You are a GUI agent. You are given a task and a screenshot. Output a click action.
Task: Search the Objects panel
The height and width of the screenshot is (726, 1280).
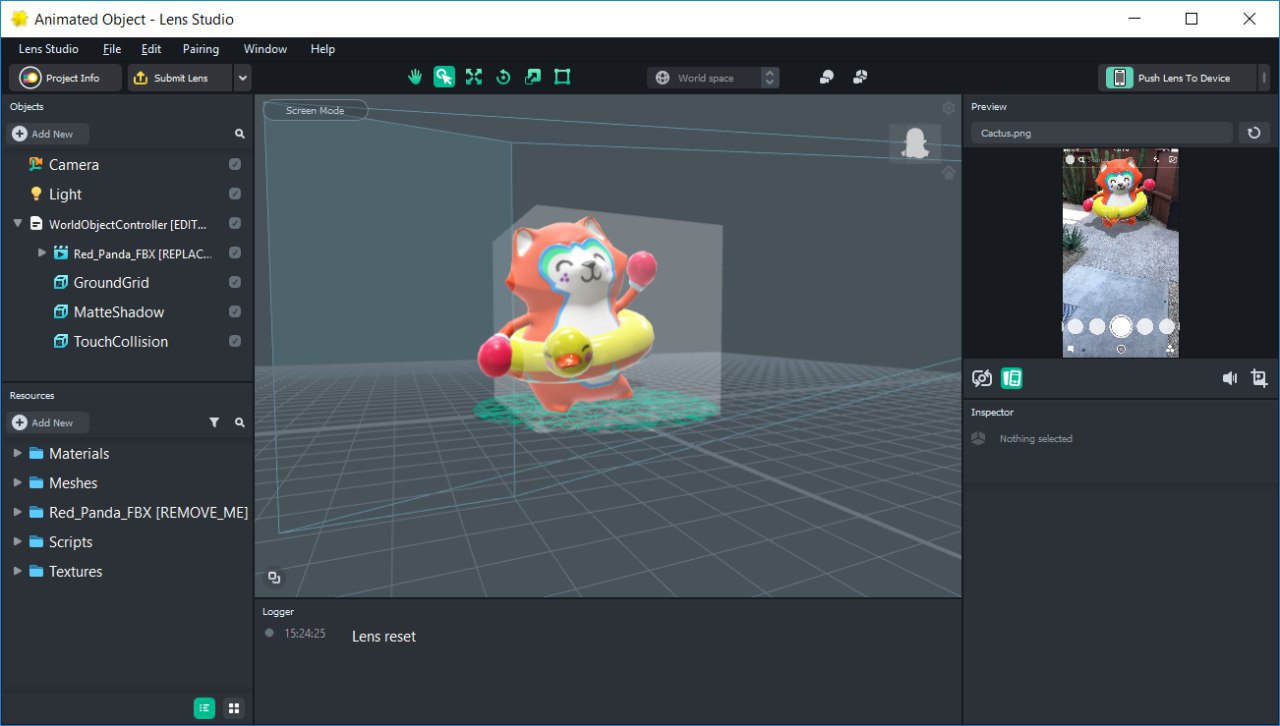[240, 134]
